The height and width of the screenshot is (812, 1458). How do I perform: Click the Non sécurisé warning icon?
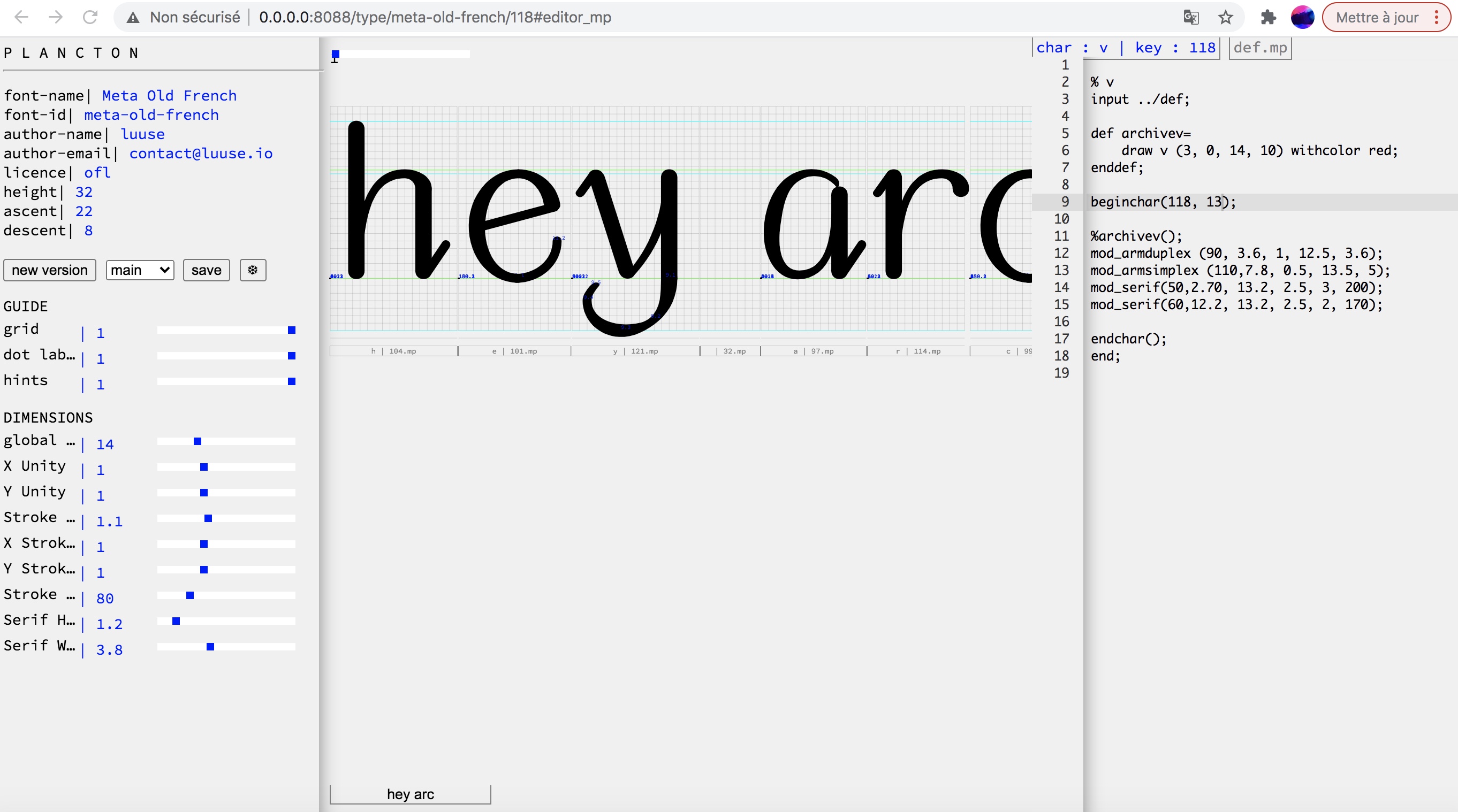133,18
